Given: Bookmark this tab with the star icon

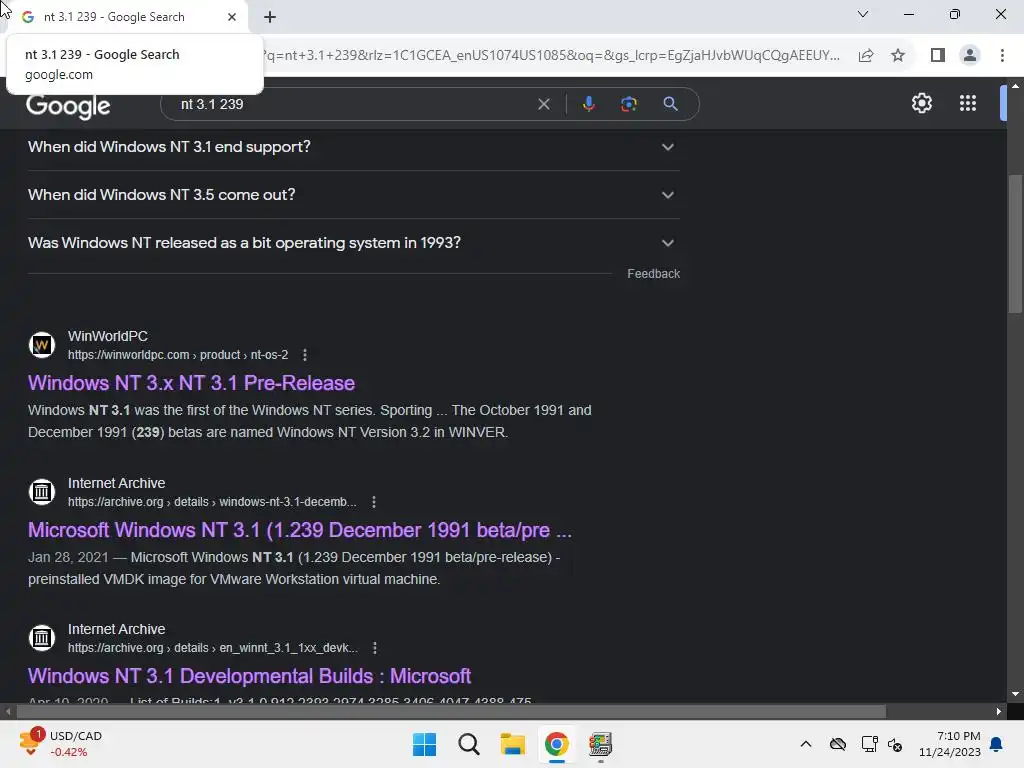Looking at the screenshot, I should pyautogui.click(x=898, y=56).
